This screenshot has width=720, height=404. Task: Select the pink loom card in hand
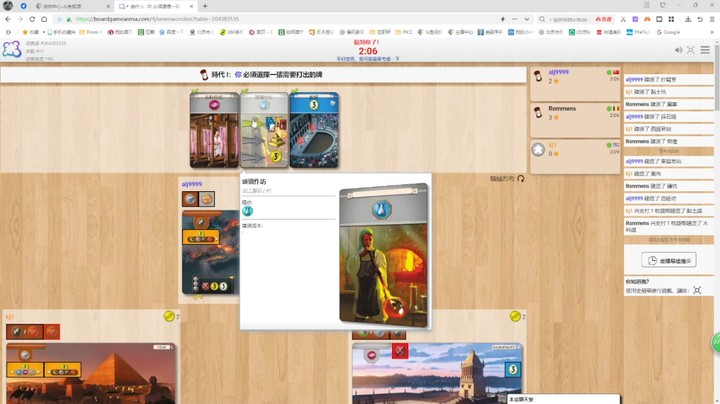click(x=214, y=130)
